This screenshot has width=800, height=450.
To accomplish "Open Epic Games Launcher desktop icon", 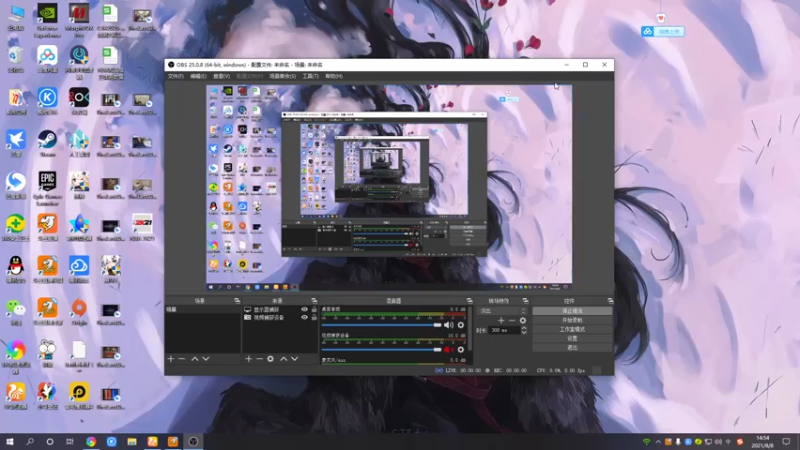I will [47, 188].
